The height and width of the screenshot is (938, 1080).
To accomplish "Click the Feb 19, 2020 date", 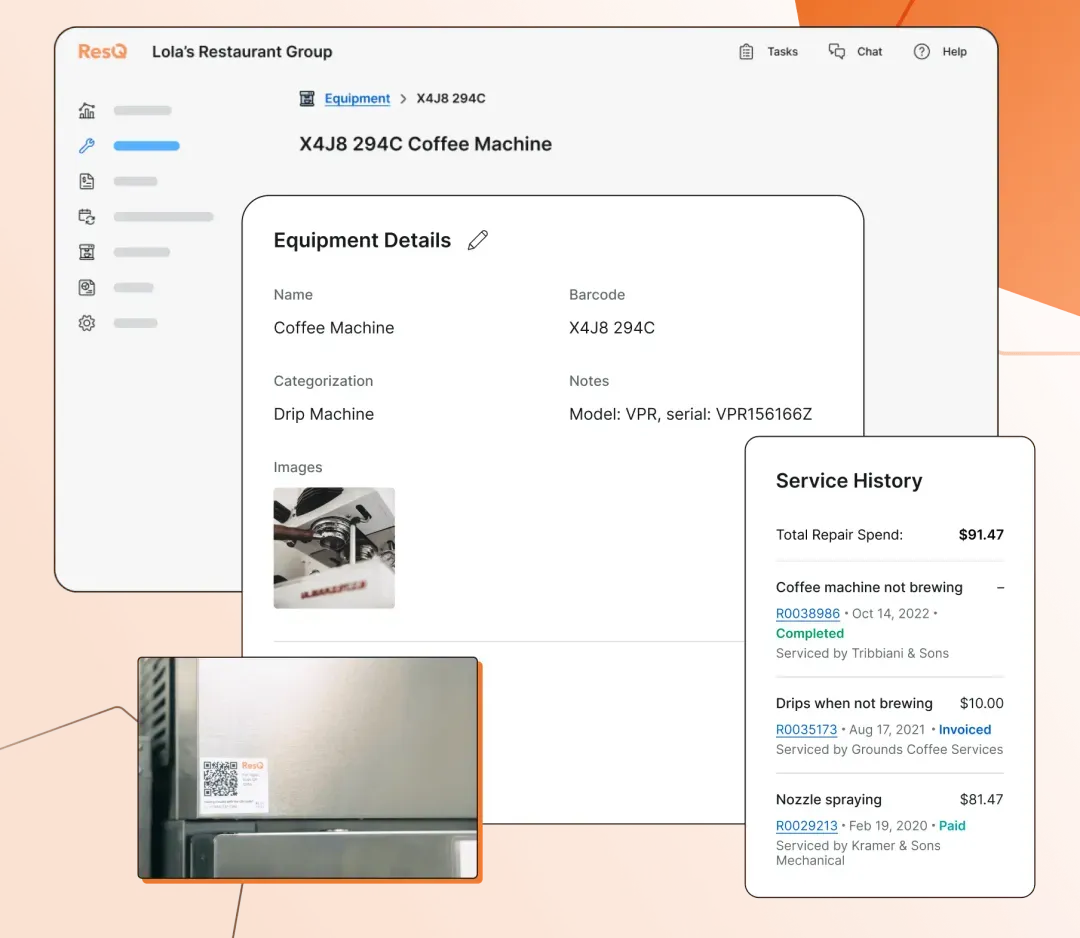I will click(x=888, y=826).
